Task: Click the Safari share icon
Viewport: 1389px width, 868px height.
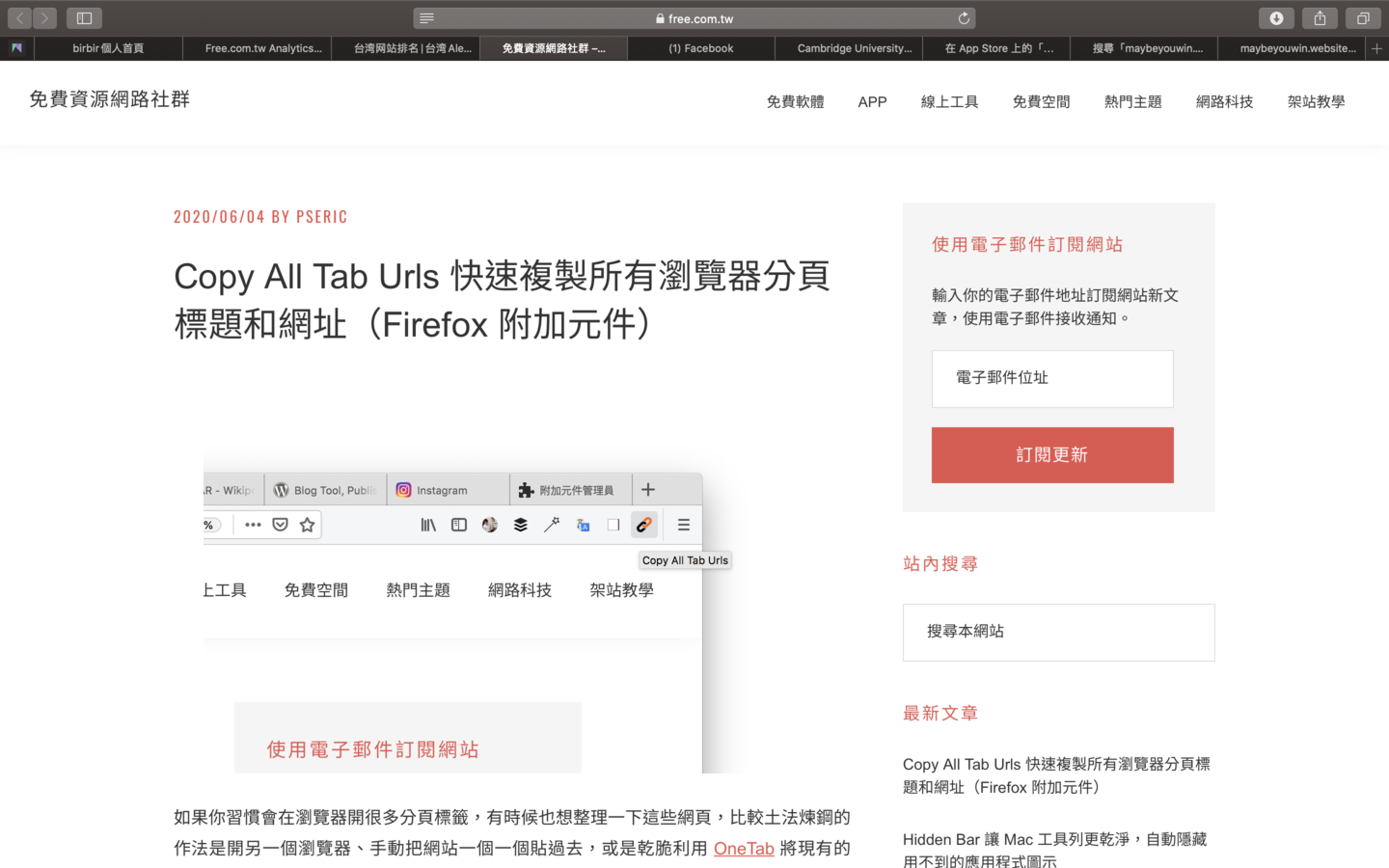Action: [1320, 18]
